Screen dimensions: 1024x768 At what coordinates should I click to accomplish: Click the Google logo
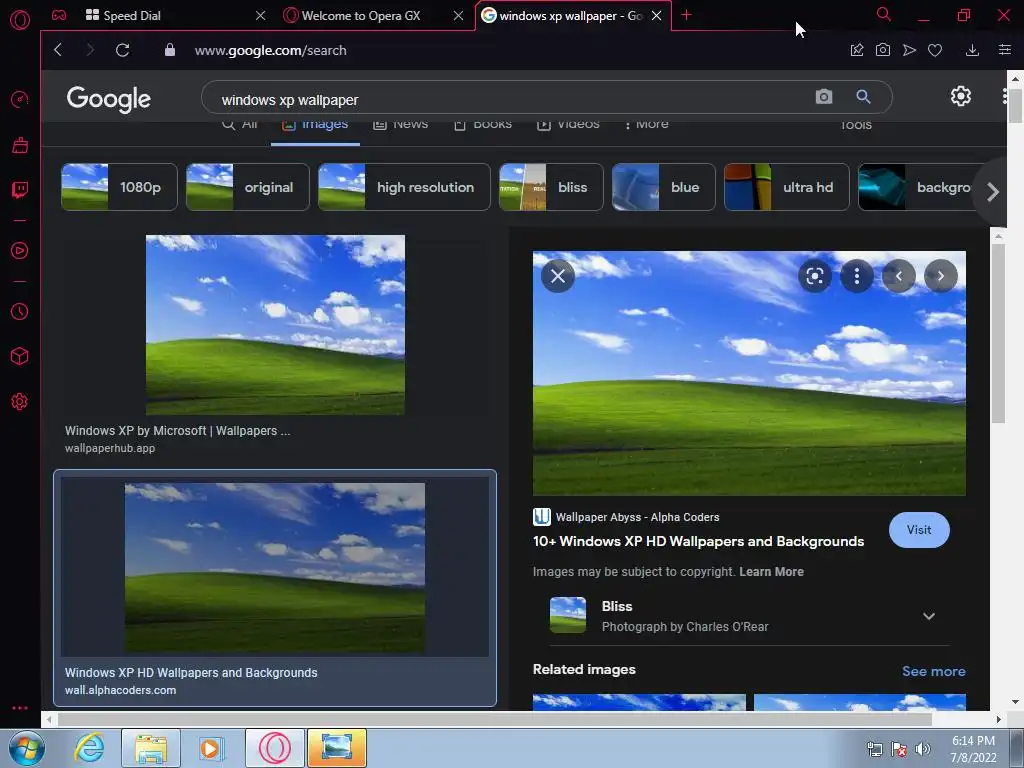pos(108,99)
